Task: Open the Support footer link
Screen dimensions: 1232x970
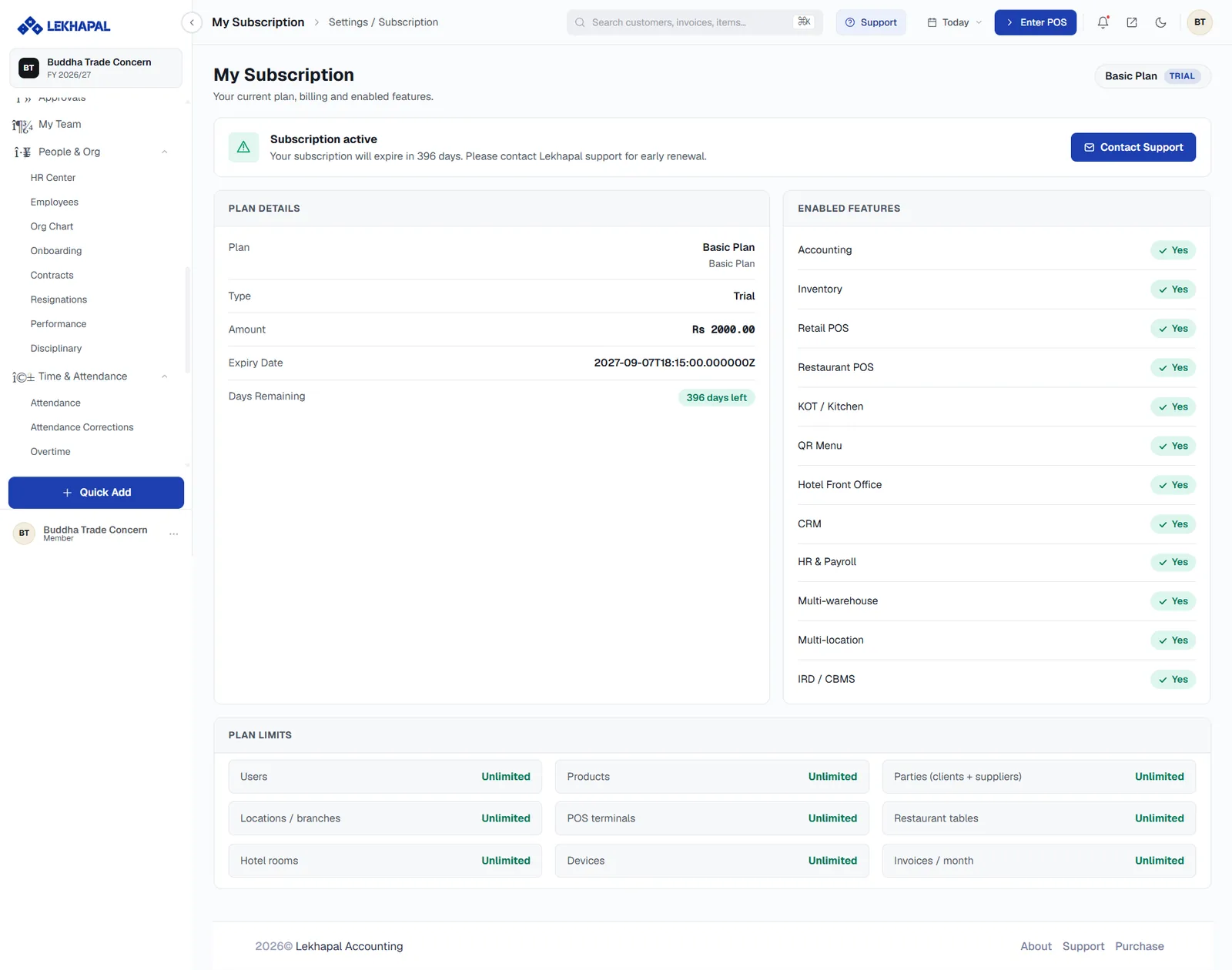Action: point(1083,946)
